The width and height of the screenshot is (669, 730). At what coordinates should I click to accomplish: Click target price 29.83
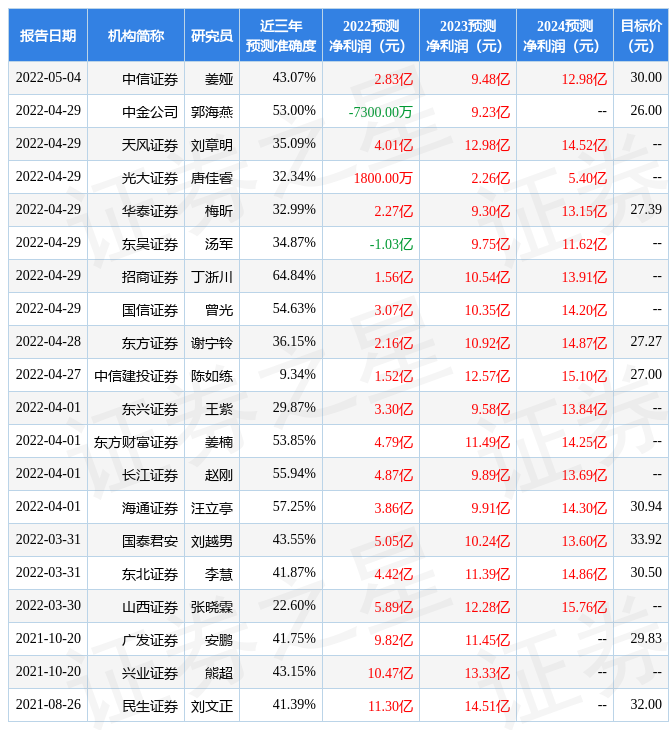click(x=646, y=638)
